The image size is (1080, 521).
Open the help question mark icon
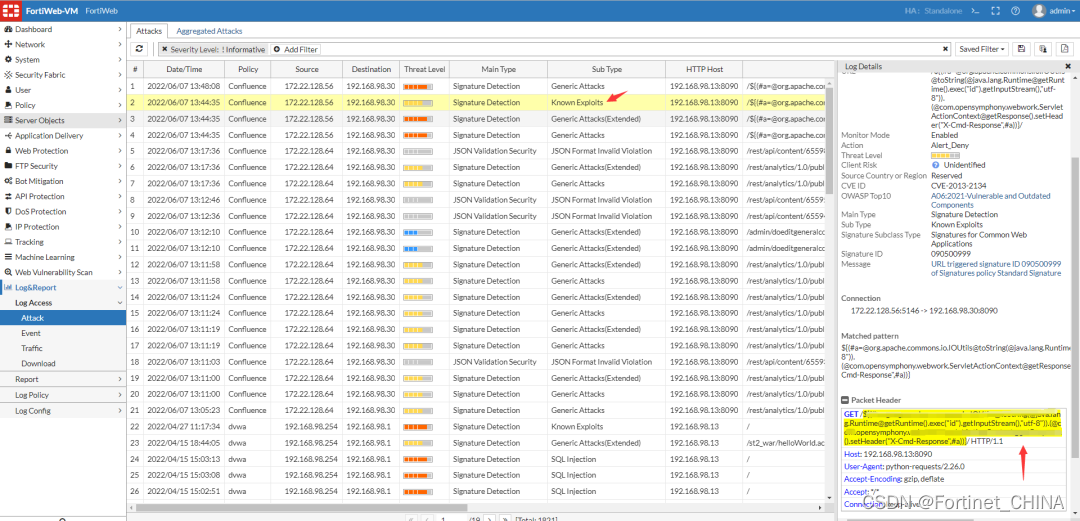click(x=1015, y=11)
